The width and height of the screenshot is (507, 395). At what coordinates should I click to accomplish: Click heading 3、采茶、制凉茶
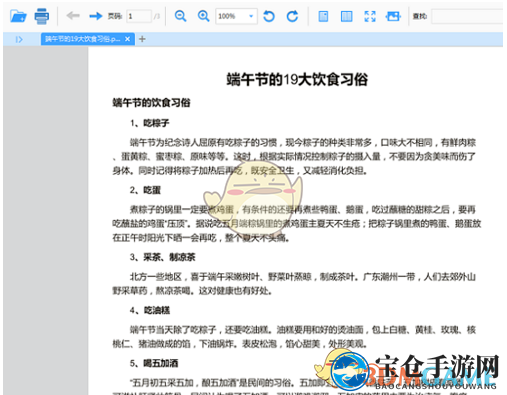[x=163, y=257]
